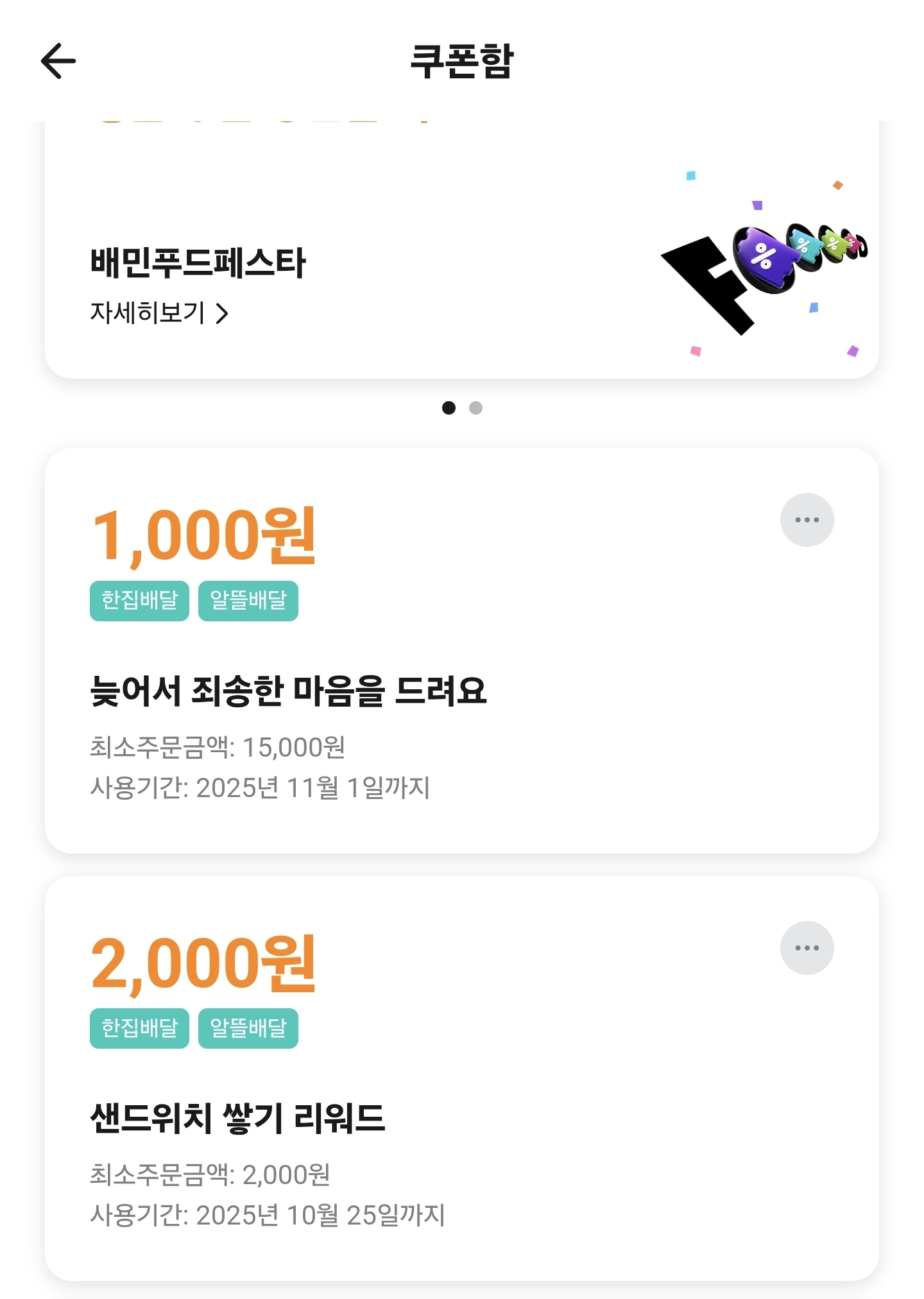Tap the 2025년 11월 1일까지 expiry text
This screenshot has height=1299, width=924.
pos(312,788)
